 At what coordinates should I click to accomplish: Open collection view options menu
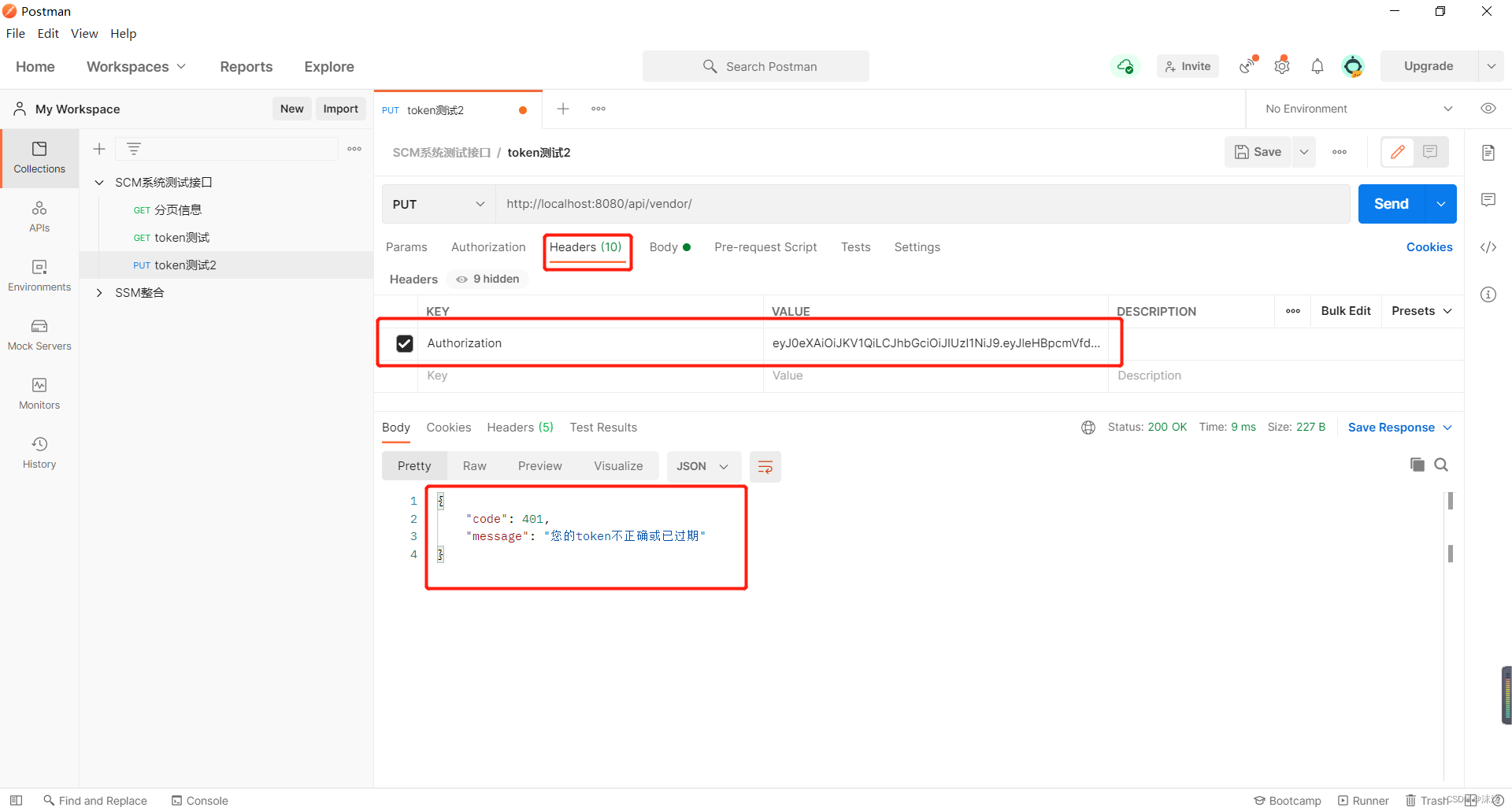pyautogui.click(x=354, y=149)
